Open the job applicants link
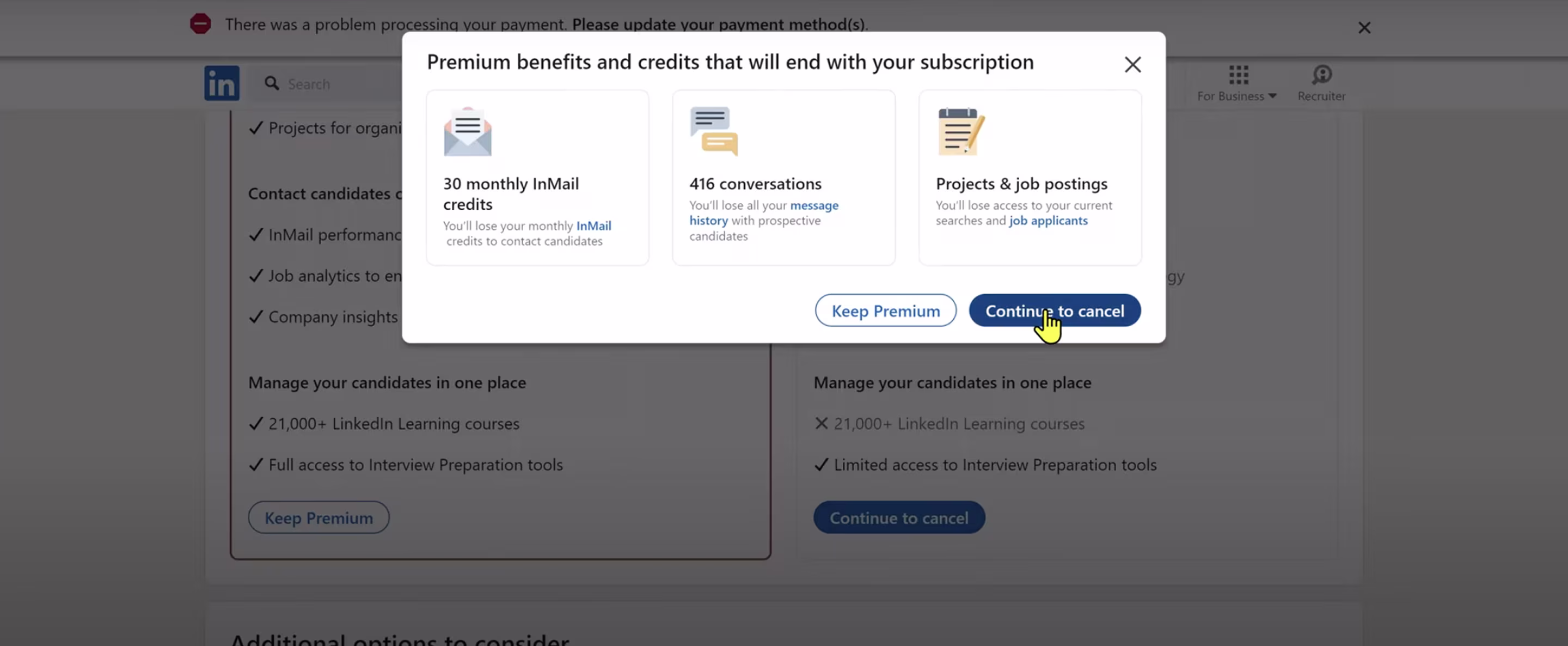This screenshot has height=646, width=1568. click(1048, 221)
